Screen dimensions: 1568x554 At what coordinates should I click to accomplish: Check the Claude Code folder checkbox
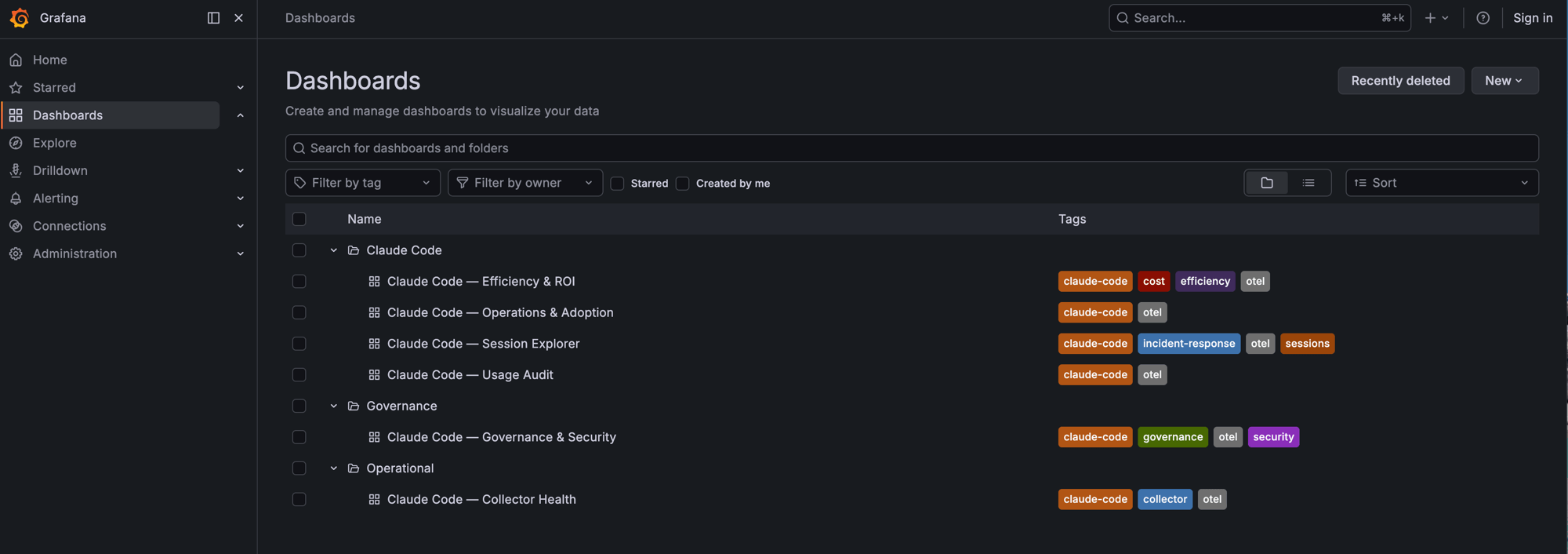coord(299,250)
